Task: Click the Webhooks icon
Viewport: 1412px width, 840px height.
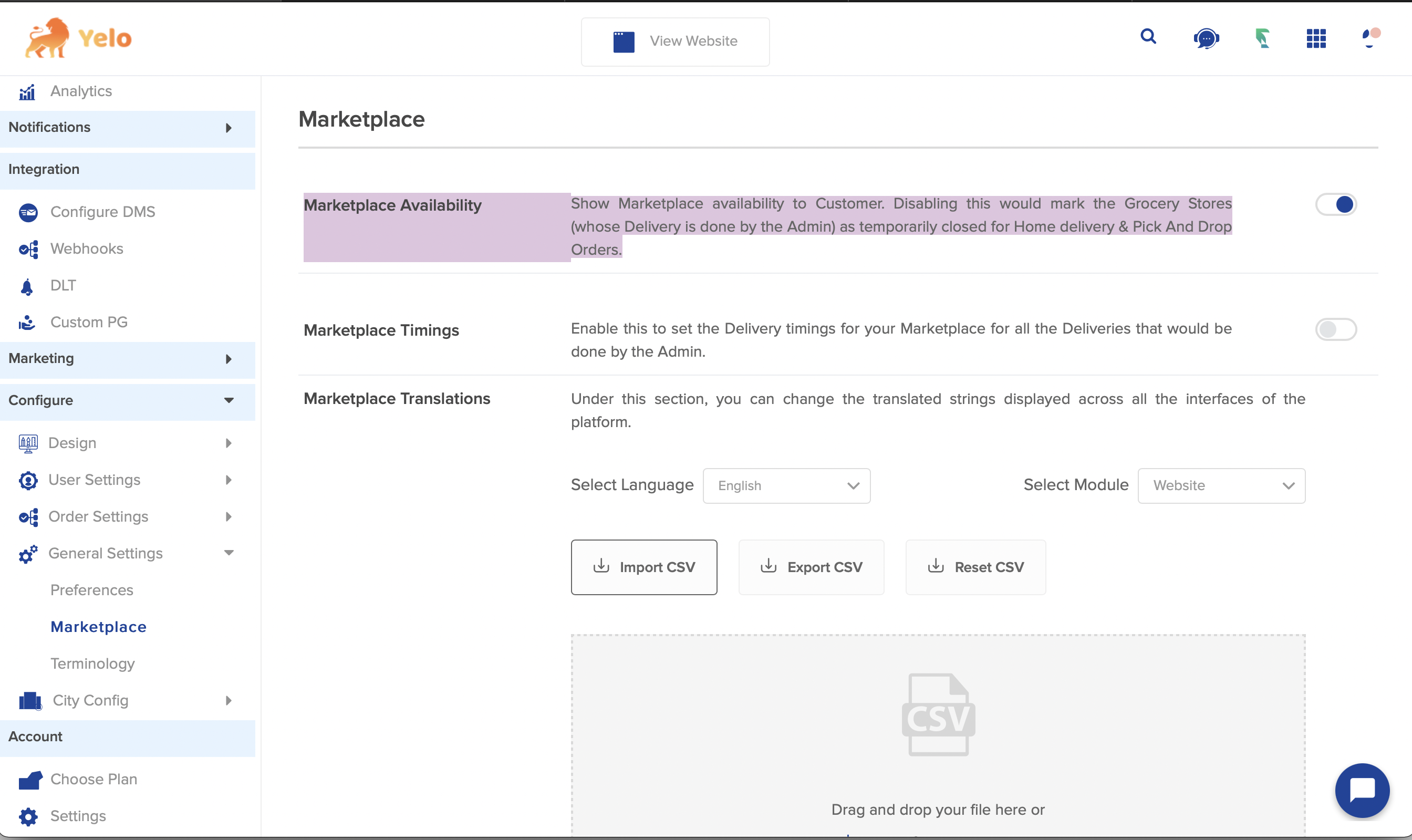Action: pyautogui.click(x=28, y=249)
